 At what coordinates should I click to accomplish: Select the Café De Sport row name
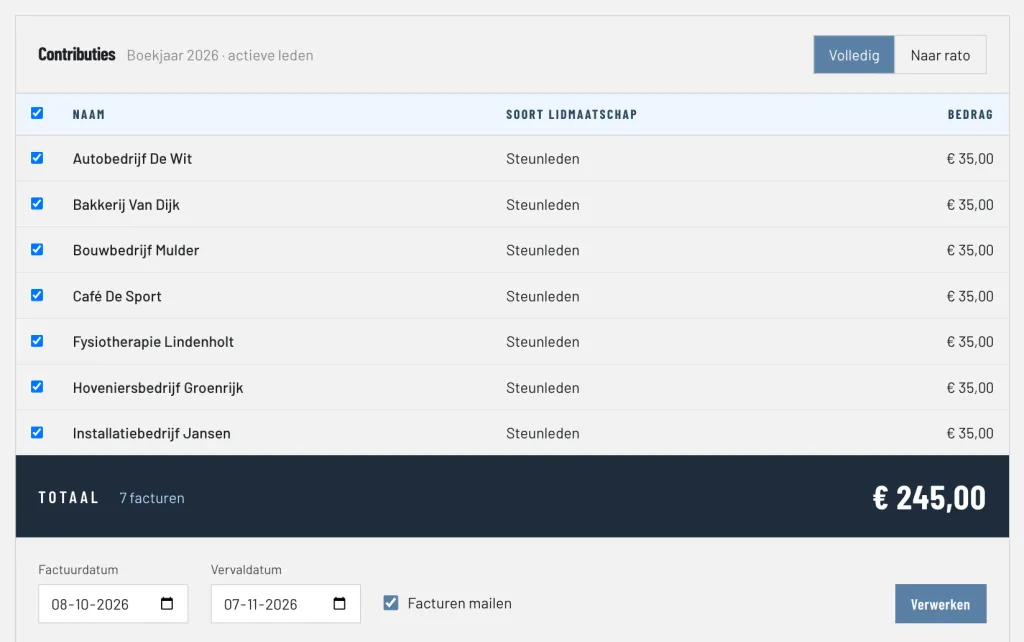117,296
